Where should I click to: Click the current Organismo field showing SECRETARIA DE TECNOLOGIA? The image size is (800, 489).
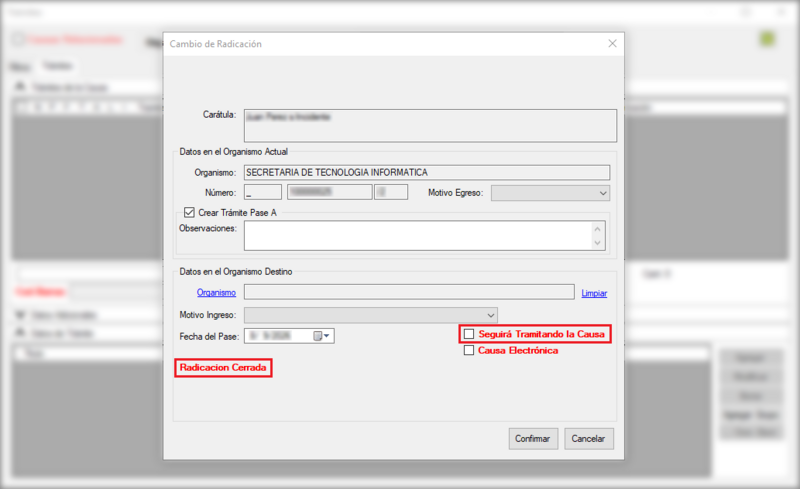click(x=427, y=173)
